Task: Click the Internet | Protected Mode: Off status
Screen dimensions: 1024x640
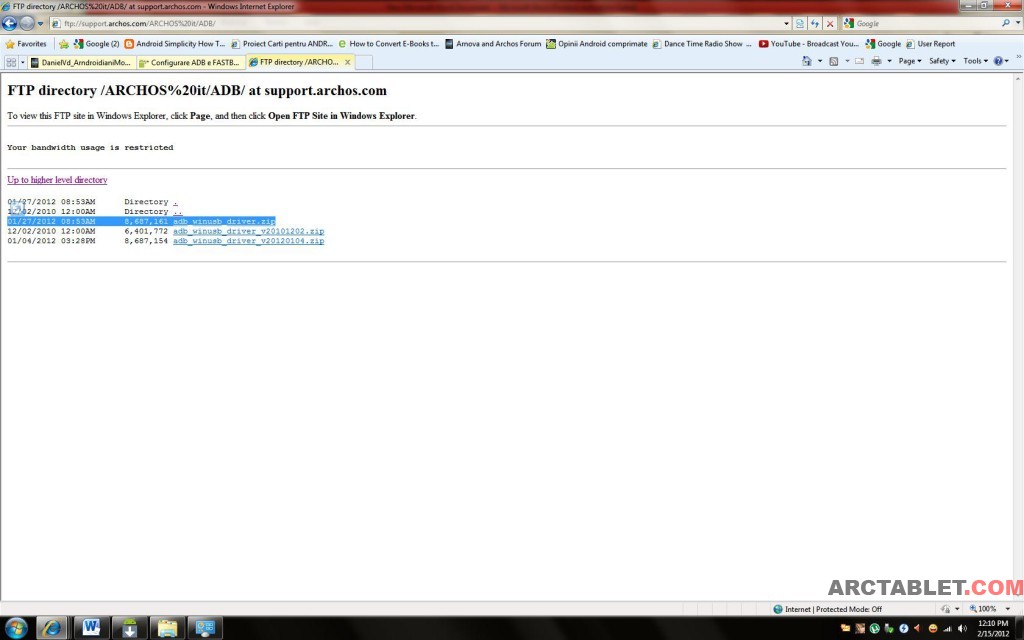Action: coord(827,609)
